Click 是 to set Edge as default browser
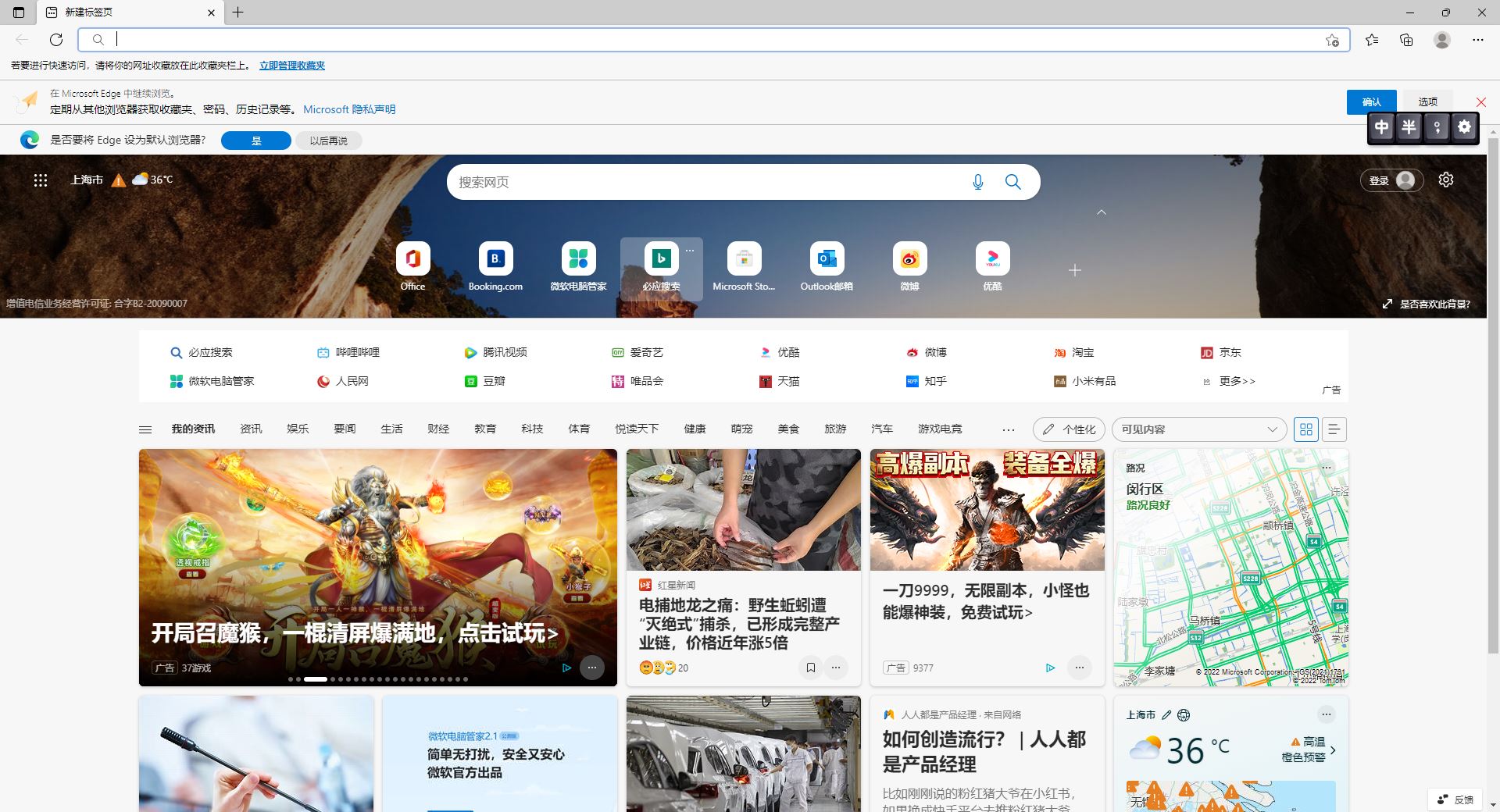The height and width of the screenshot is (812, 1500). click(255, 141)
